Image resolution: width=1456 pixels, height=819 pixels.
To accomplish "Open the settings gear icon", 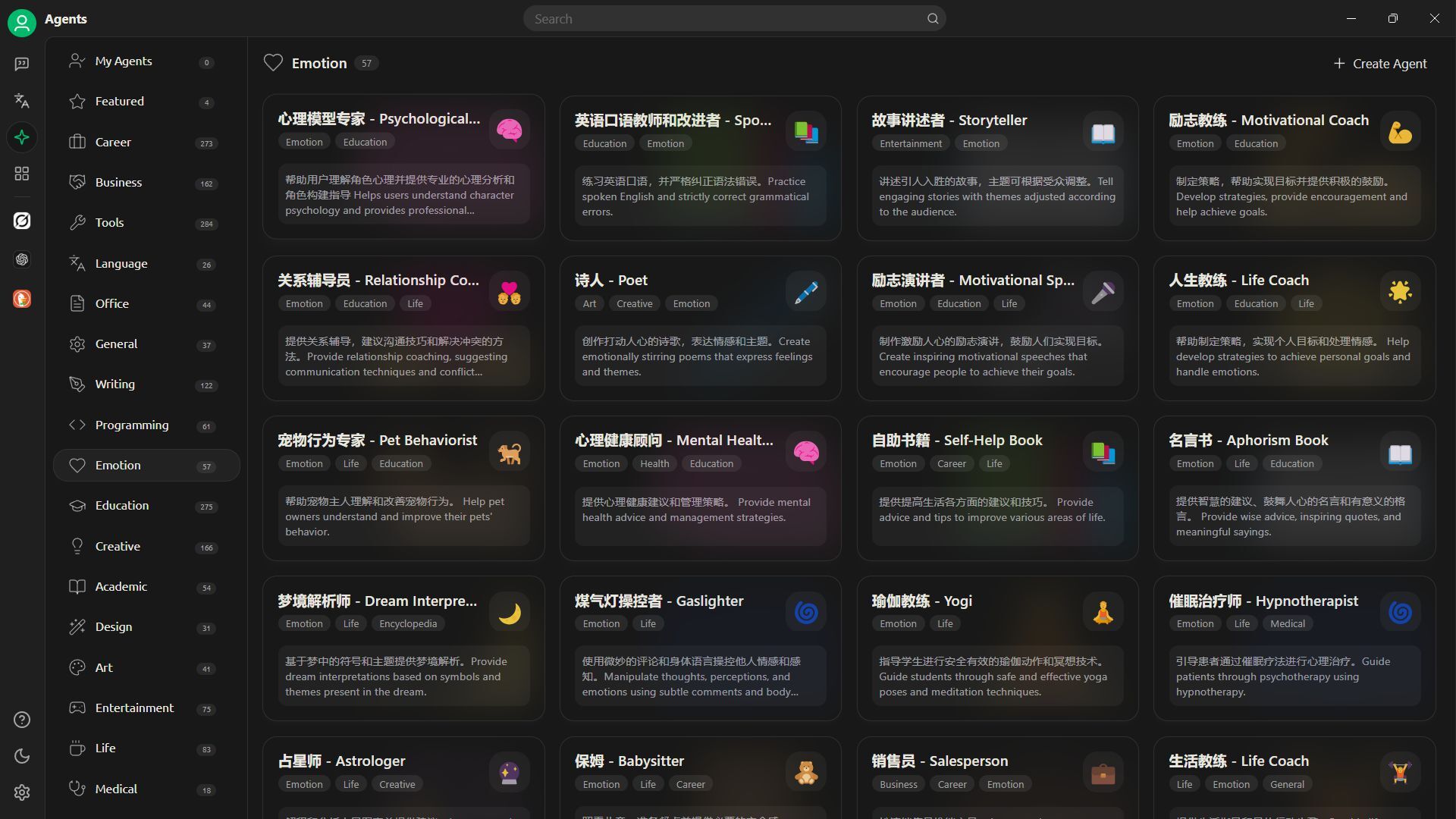I will click(x=22, y=792).
